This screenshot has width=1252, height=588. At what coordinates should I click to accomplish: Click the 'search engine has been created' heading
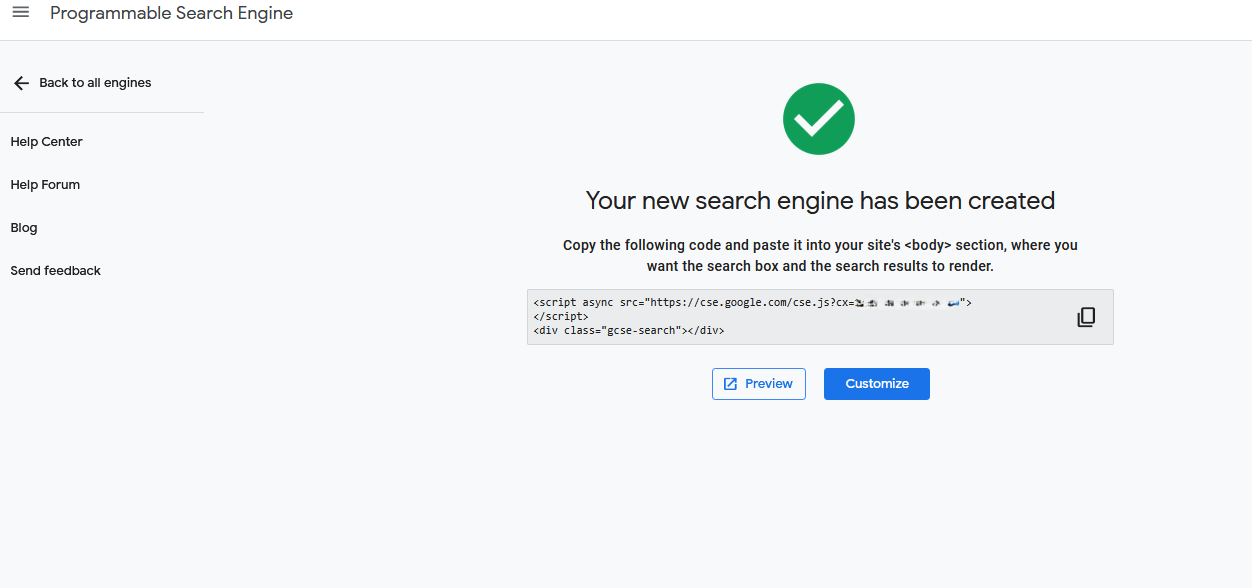click(x=820, y=201)
